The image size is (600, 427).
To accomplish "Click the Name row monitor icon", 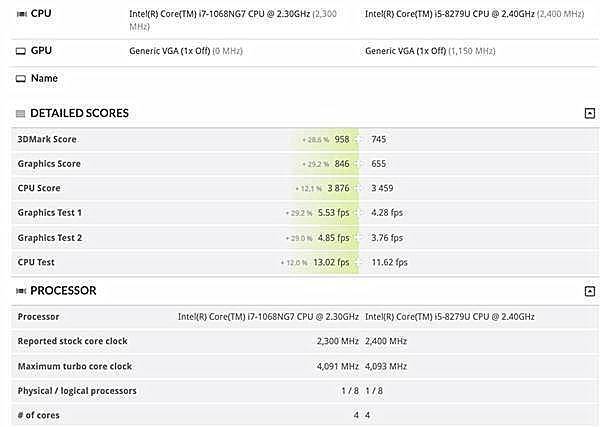I will point(21,78).
